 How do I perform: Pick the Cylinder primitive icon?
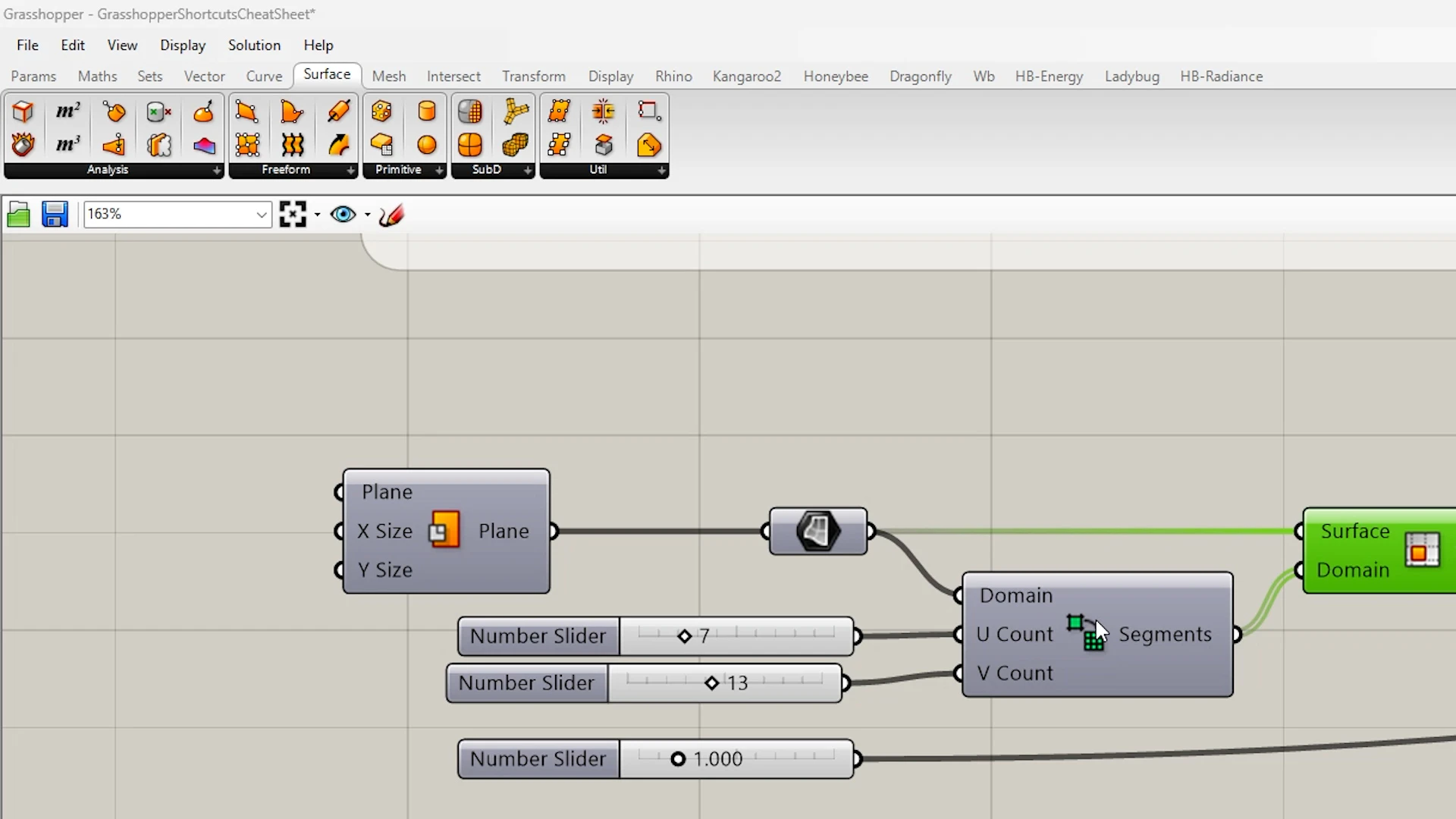(x=427, y=112)
